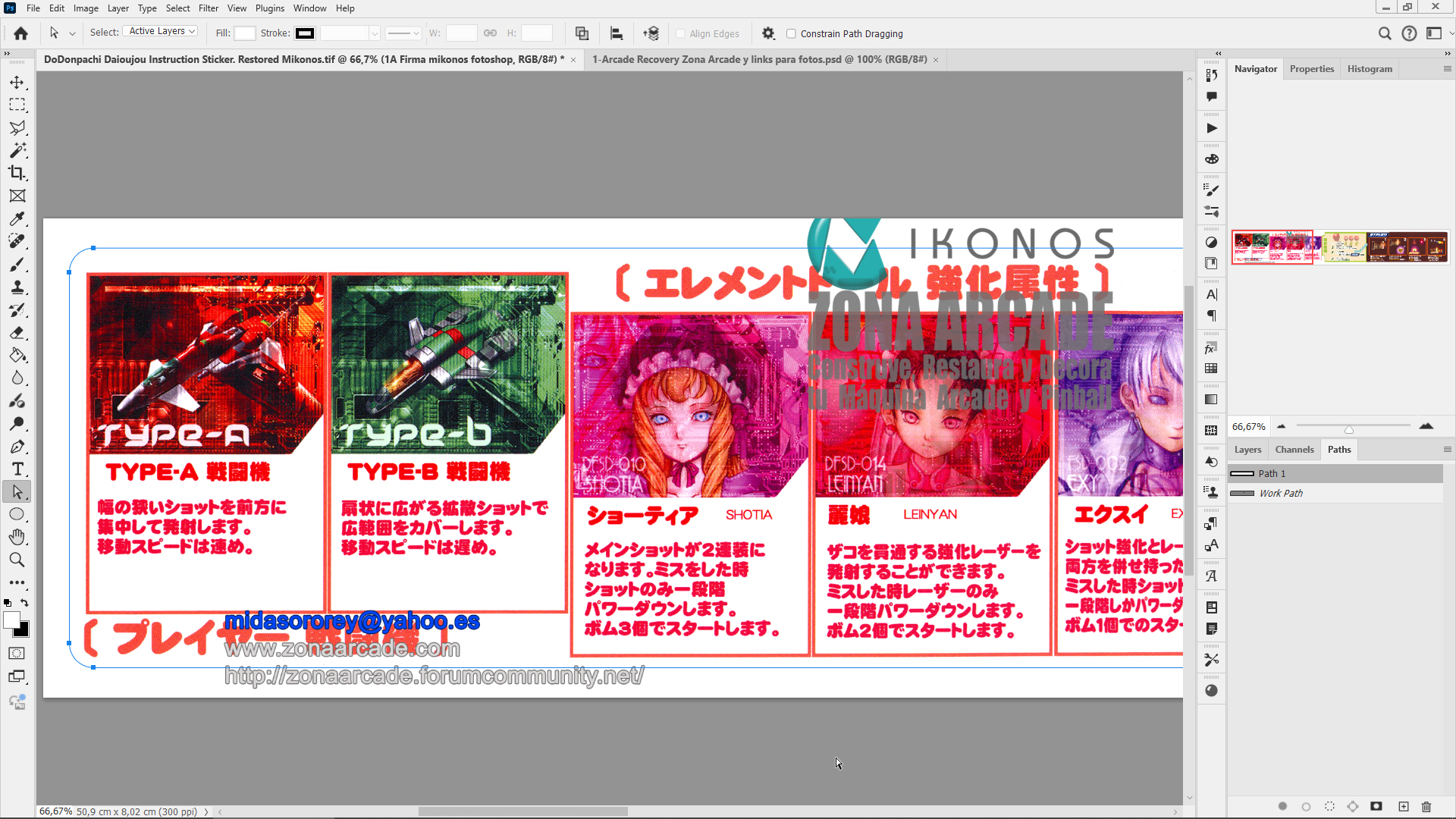Open the Actions panel play icon
The width and height of the screenshot is (1456, 819).
[x=1211, y=128]
